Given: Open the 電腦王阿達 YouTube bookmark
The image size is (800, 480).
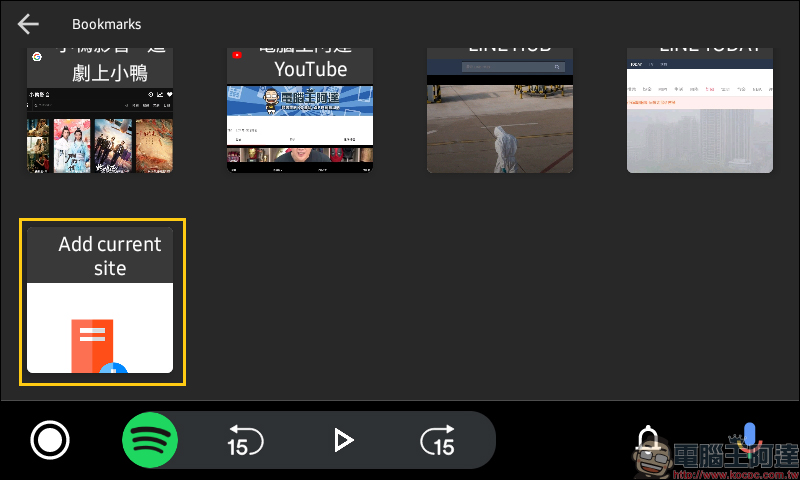Looking at the screenshot, I should 300,110.
